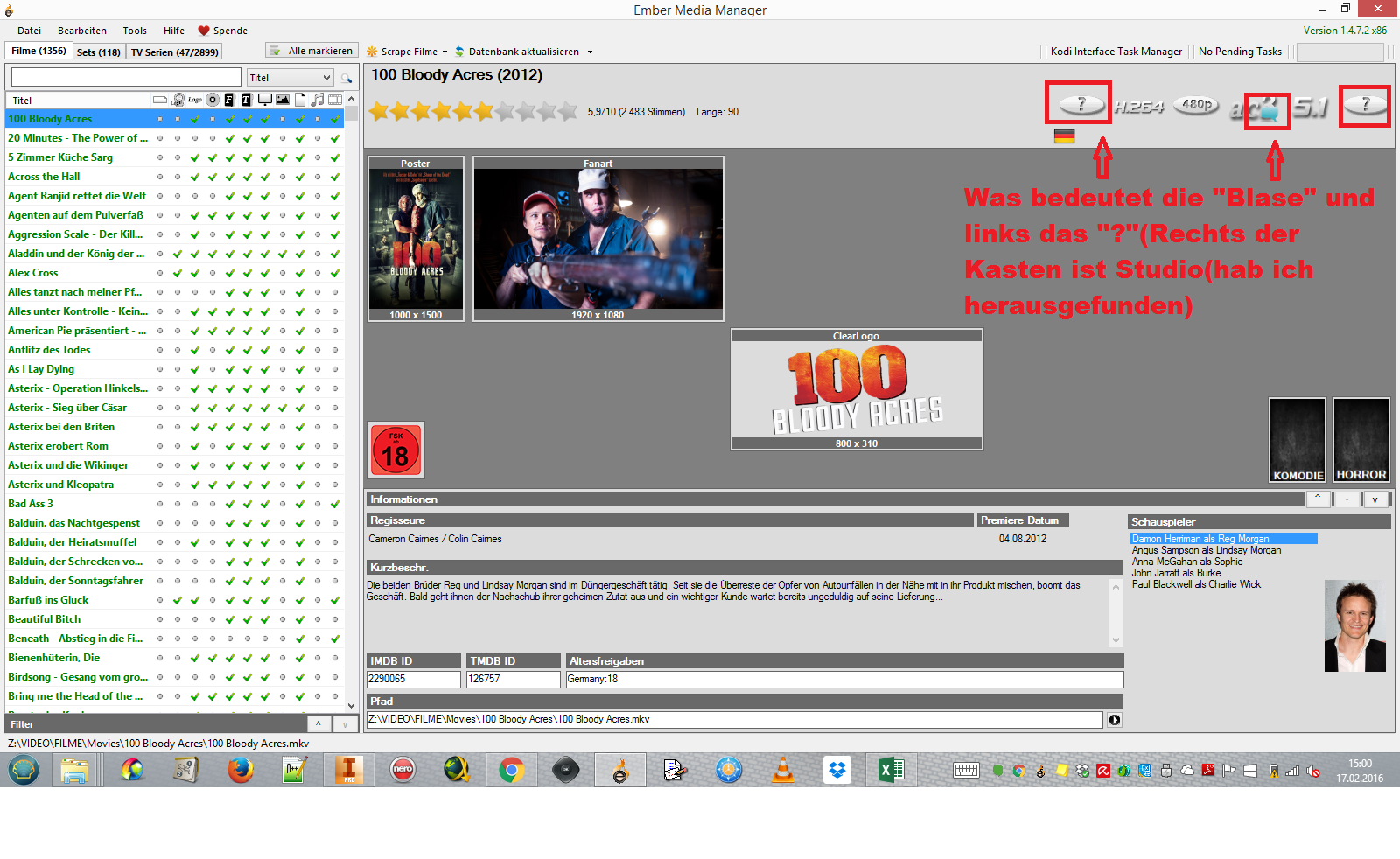Click the Logo column header icon
The width and height of the screenshot is (1400, 859).
195,100
